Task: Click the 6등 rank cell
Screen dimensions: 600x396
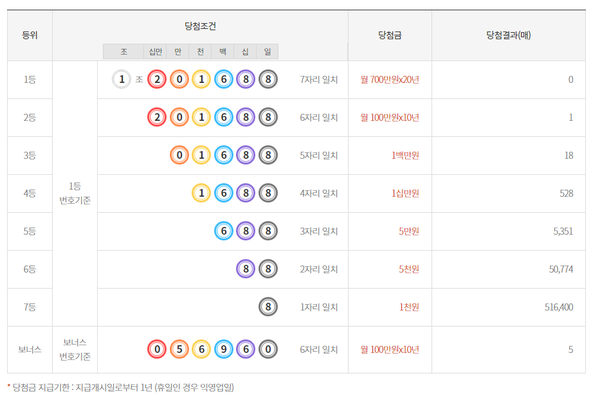Action: click(30, 269)
